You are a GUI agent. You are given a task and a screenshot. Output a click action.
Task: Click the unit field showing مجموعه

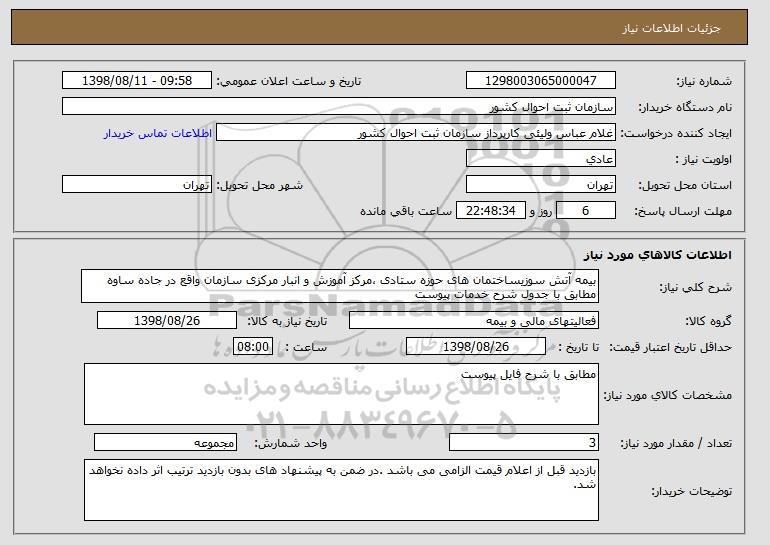pos(165,443)
